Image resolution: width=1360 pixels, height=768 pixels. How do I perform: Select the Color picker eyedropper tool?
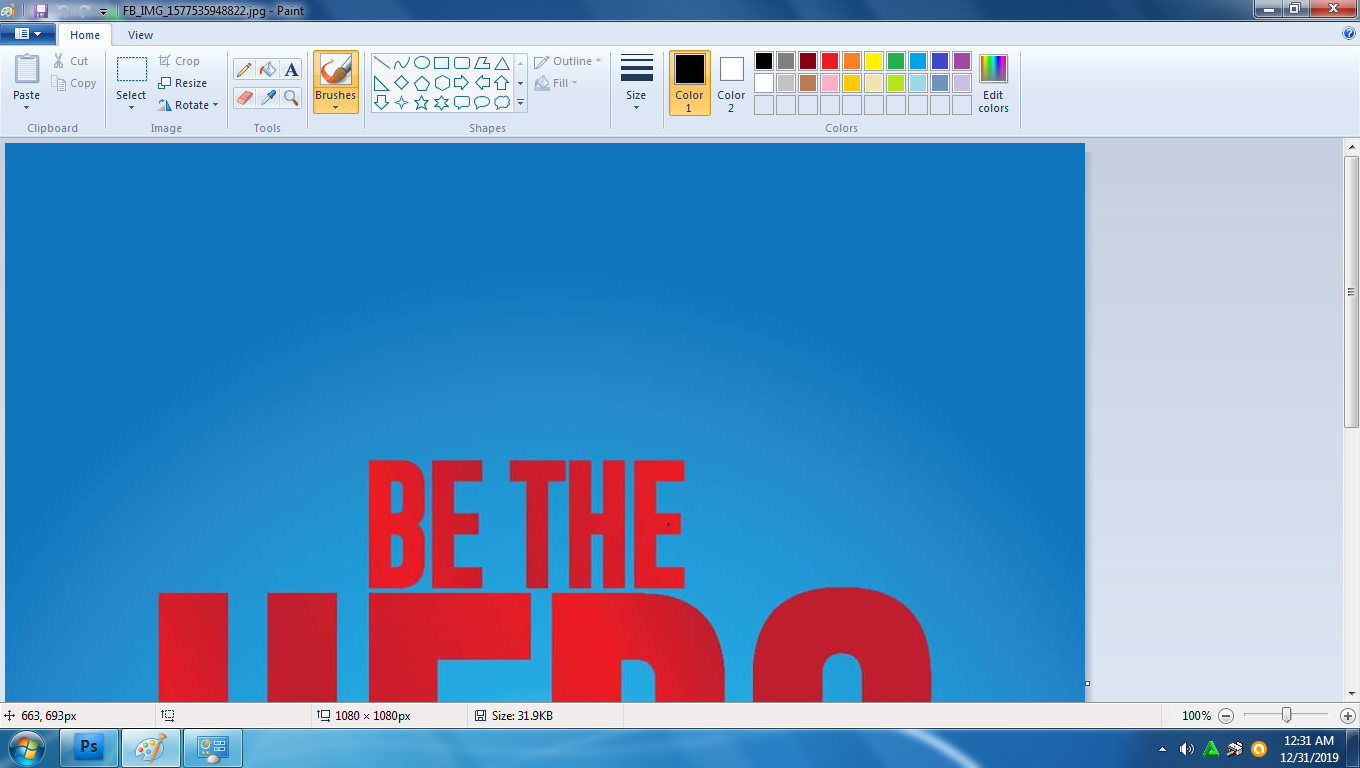tap(267, 97)
